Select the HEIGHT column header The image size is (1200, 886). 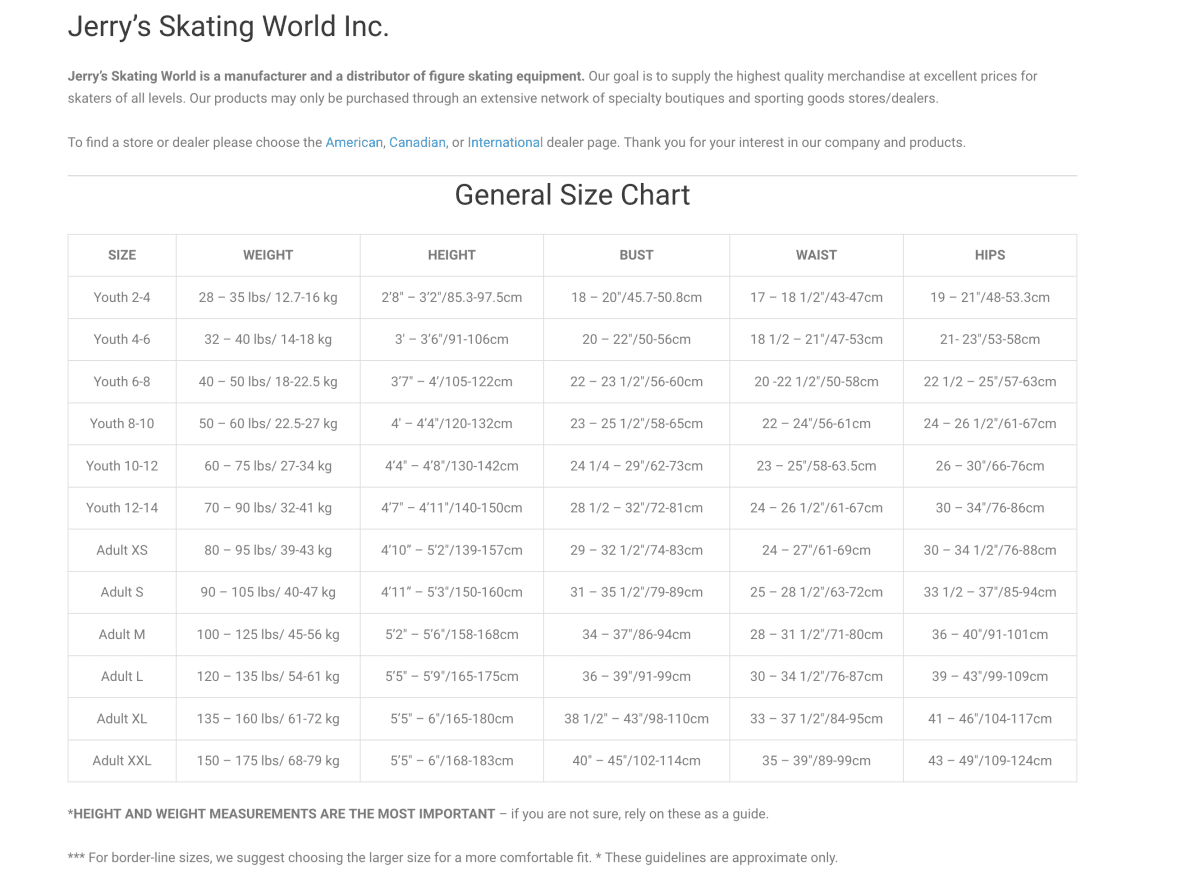point(452,255)
